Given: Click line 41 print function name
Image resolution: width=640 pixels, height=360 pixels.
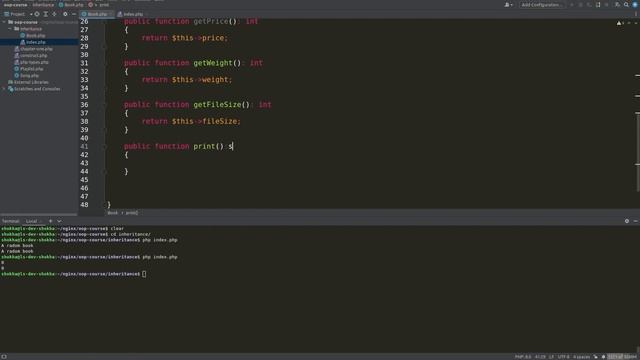Looking at the screenshot, I should [204, 146].
